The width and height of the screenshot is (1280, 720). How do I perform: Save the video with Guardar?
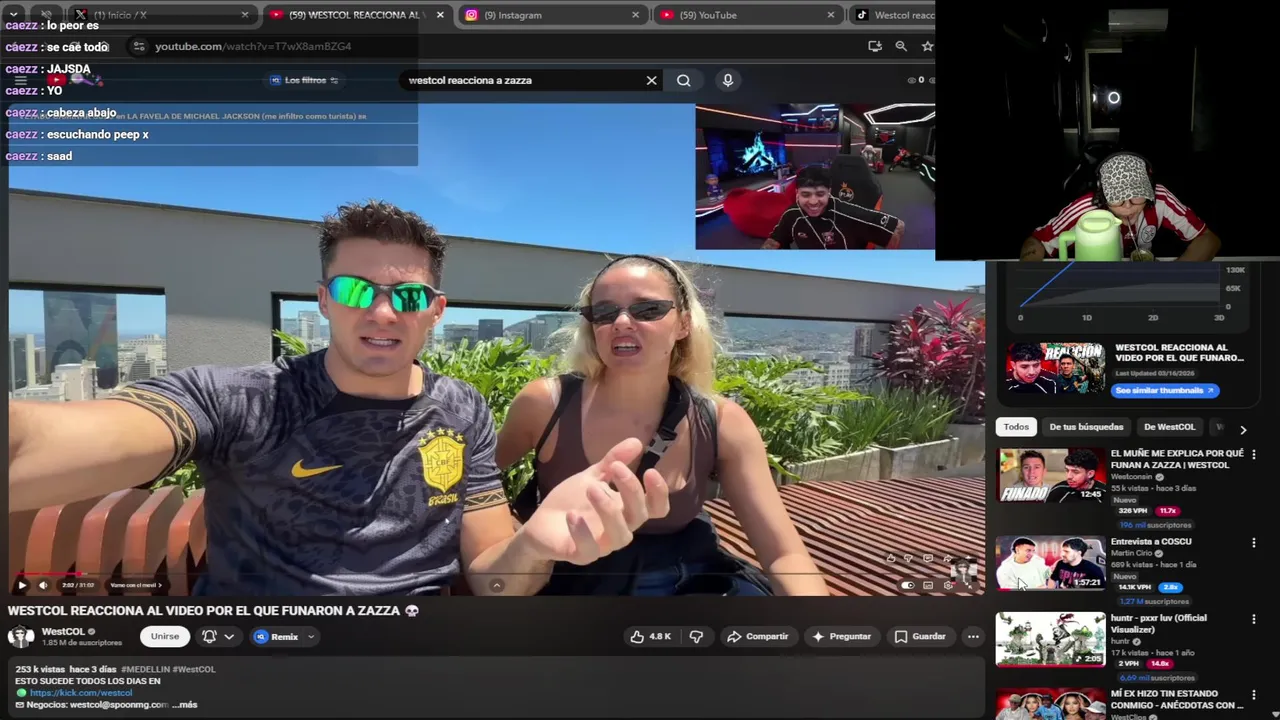pos(920,636)
